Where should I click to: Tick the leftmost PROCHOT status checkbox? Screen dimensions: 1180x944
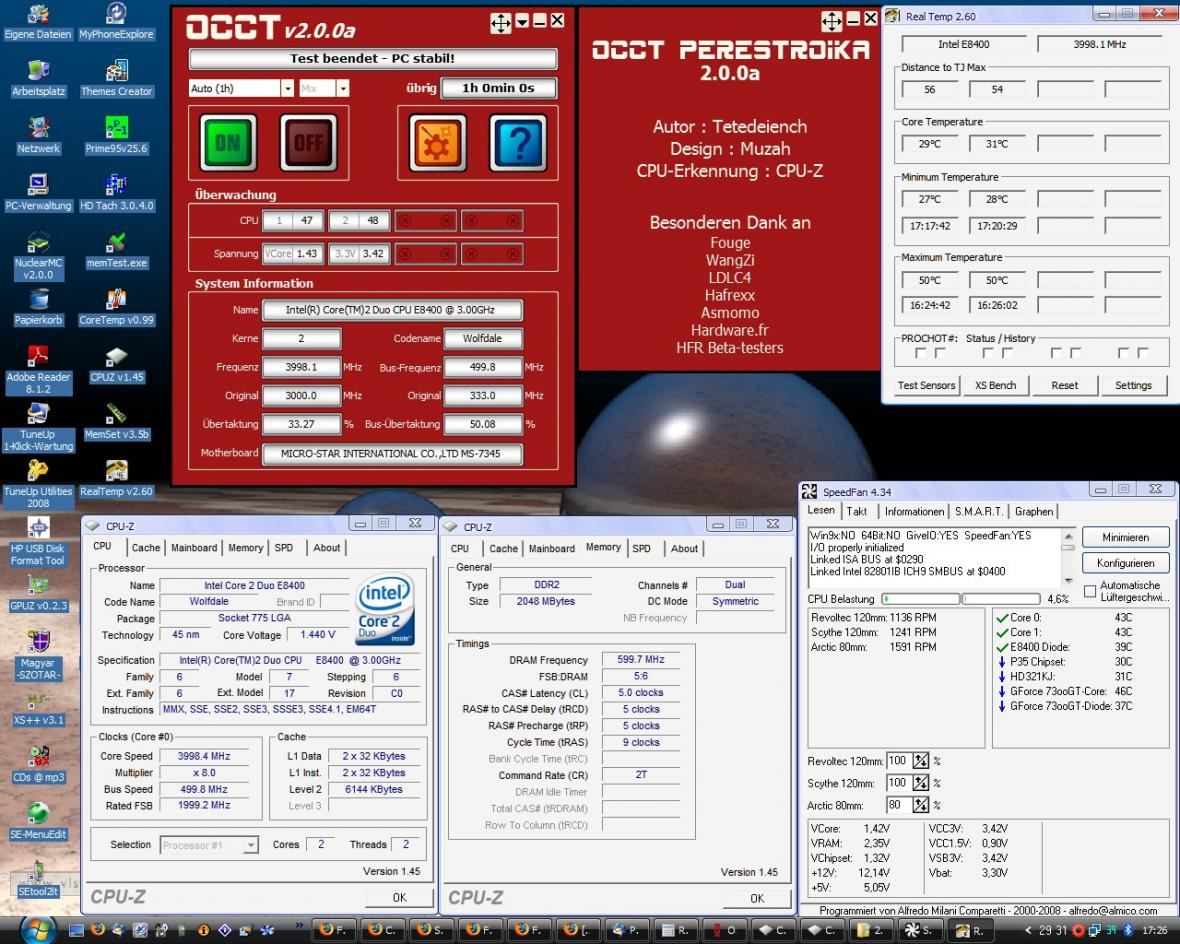[x=920, y=353]
